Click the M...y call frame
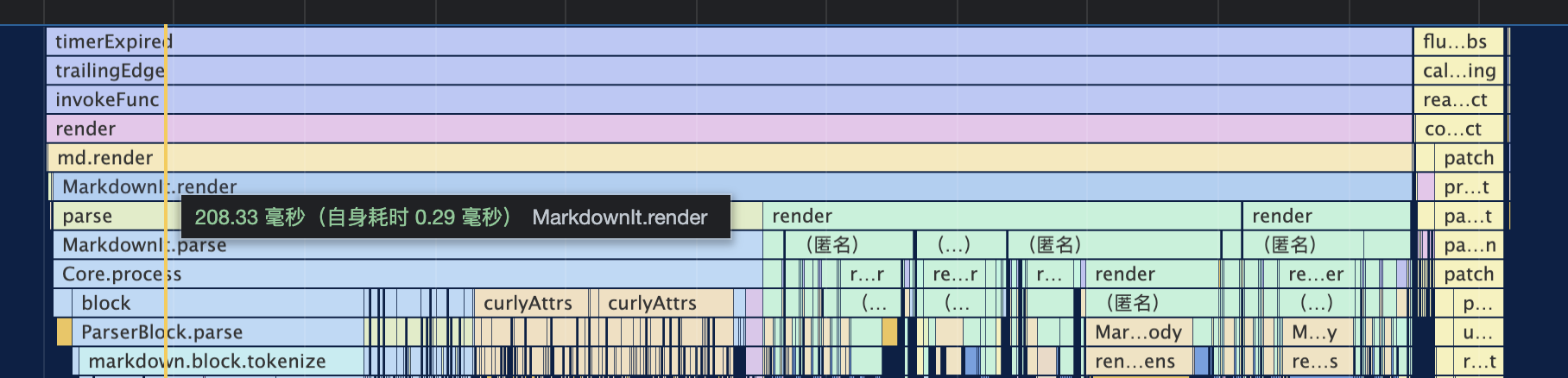The image size is (1568, 378). [1314, 332]
